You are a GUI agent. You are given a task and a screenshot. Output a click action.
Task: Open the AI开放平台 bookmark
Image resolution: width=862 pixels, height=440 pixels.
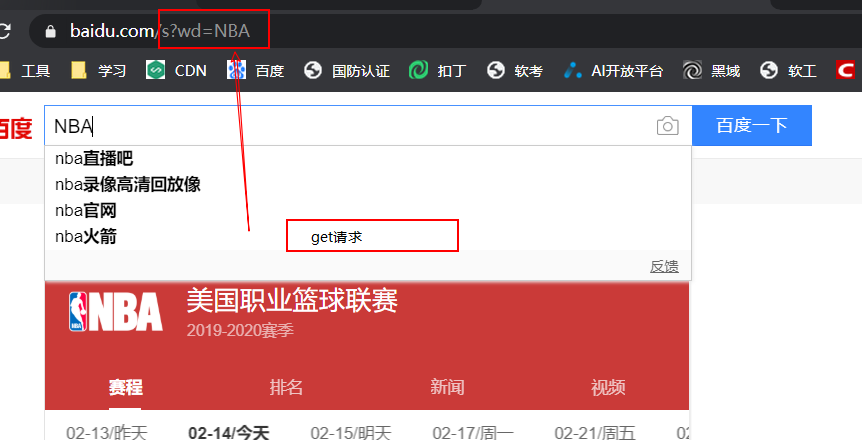pyautogui.click(x=614, y=70)
